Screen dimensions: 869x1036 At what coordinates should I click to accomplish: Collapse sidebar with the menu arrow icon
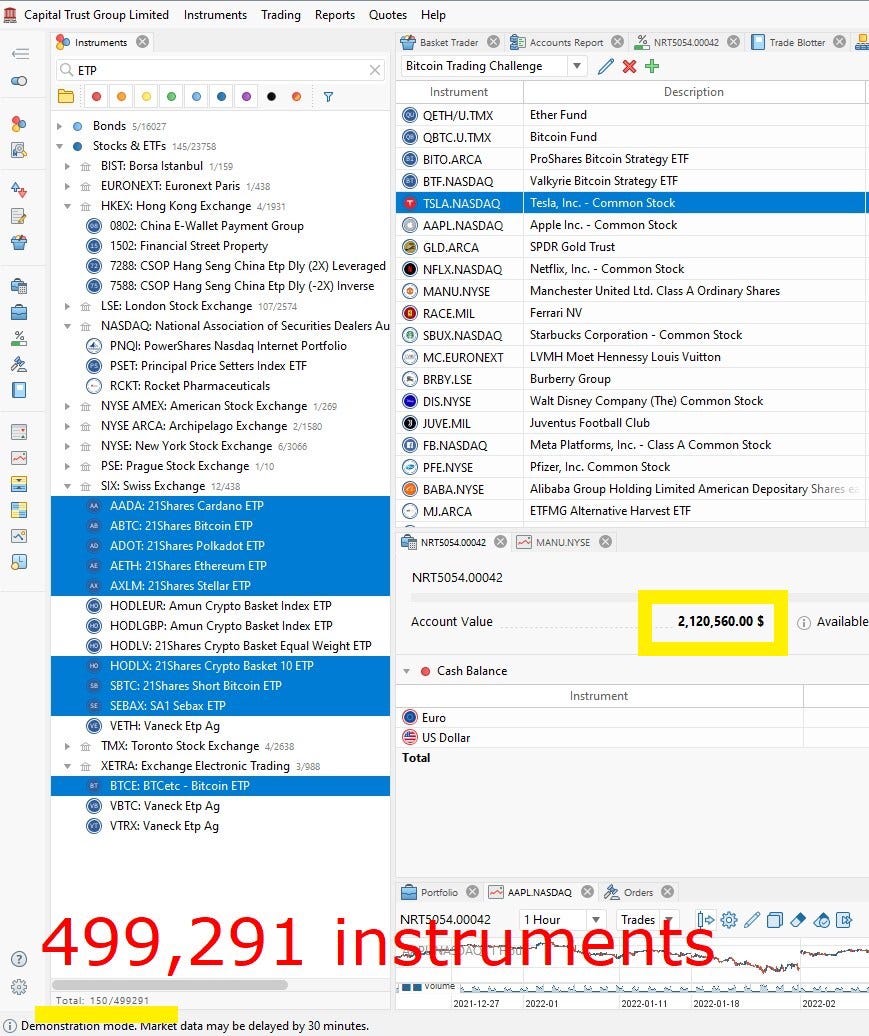20,54
